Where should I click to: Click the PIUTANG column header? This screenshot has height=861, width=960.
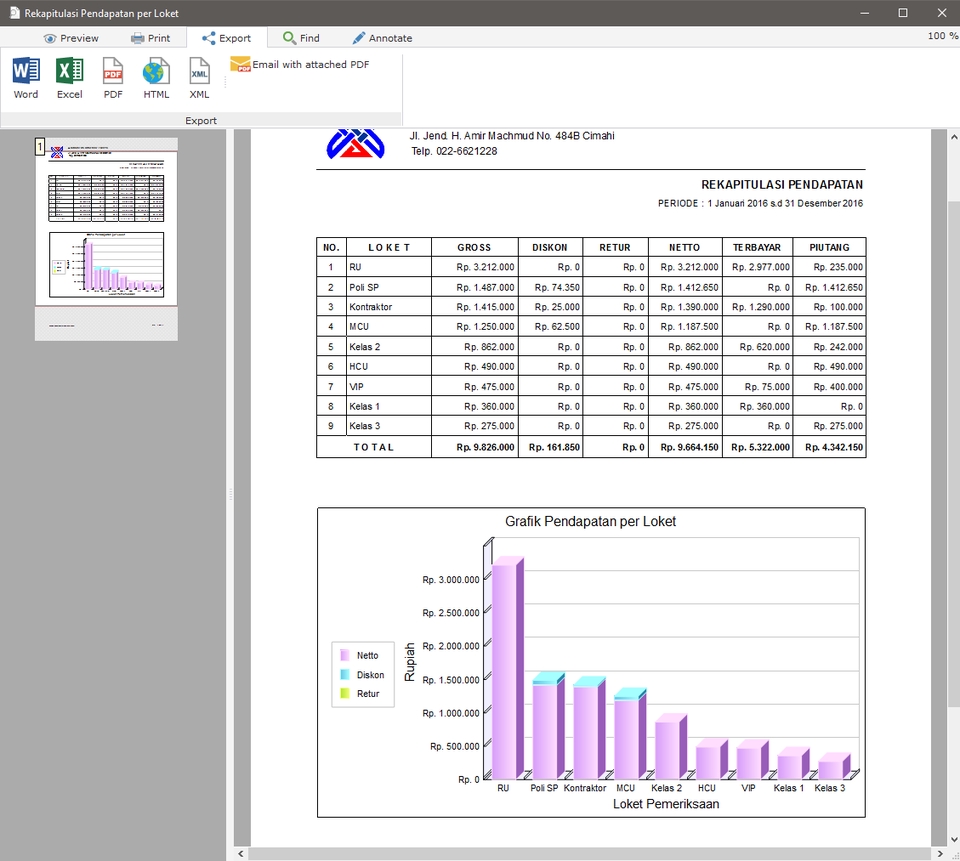point(829,247)
